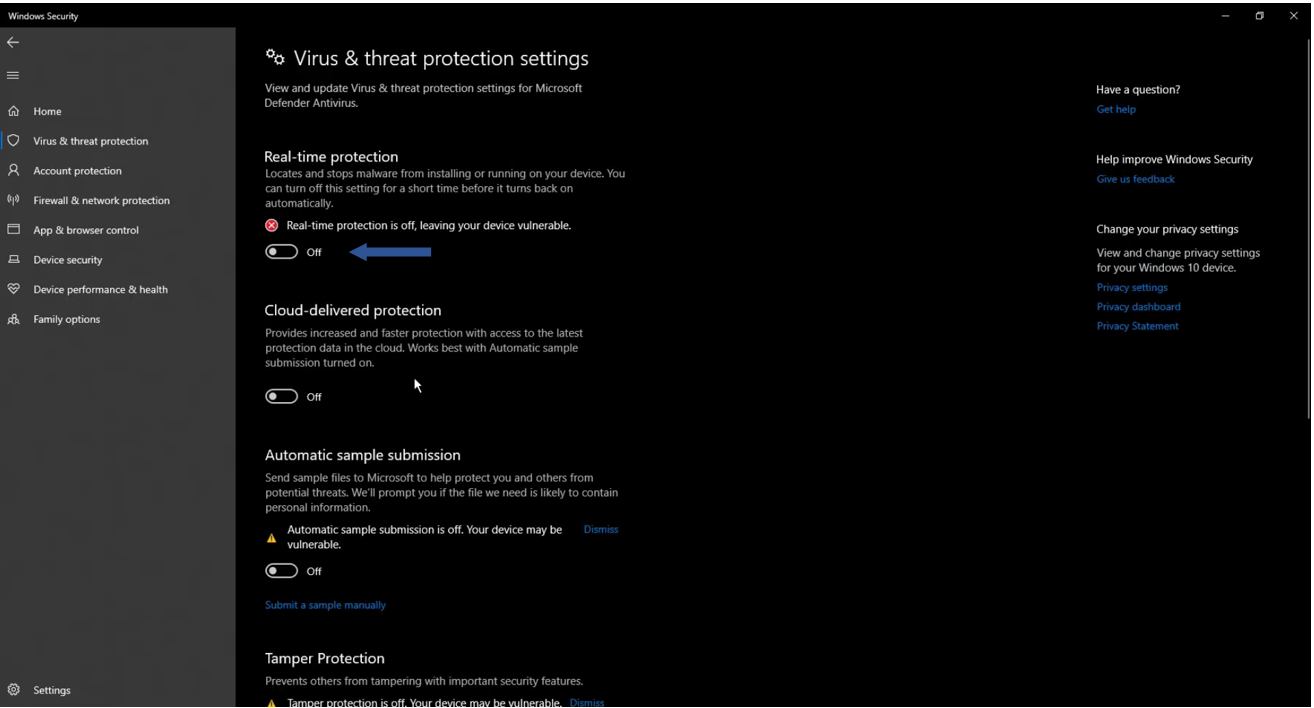This screenshot has width=1314, height=708.
Task: Open Device performance & health heart icon
Action: point(14,289)
